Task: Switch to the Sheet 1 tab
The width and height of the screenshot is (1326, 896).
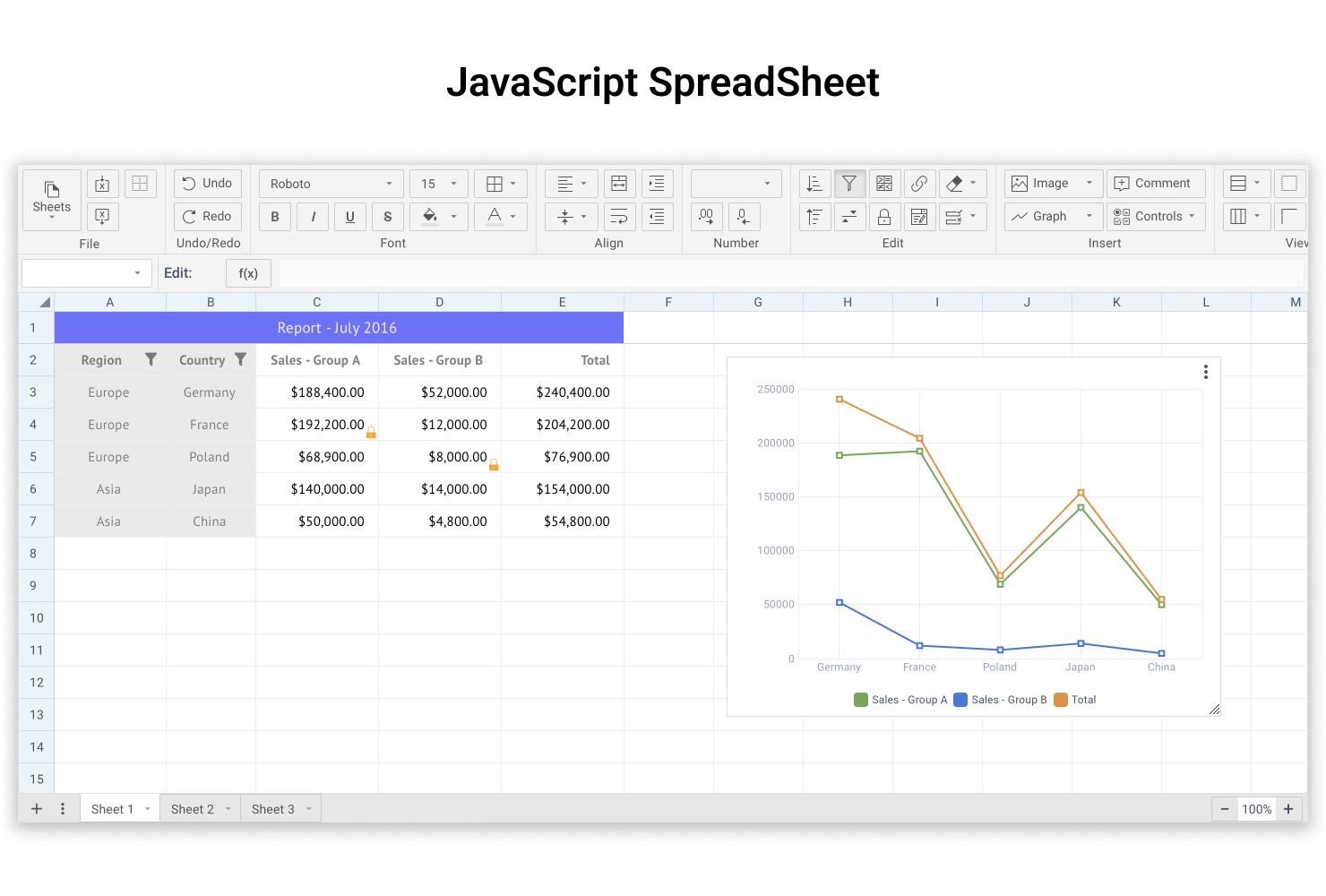Action: (x=120, y=809)
